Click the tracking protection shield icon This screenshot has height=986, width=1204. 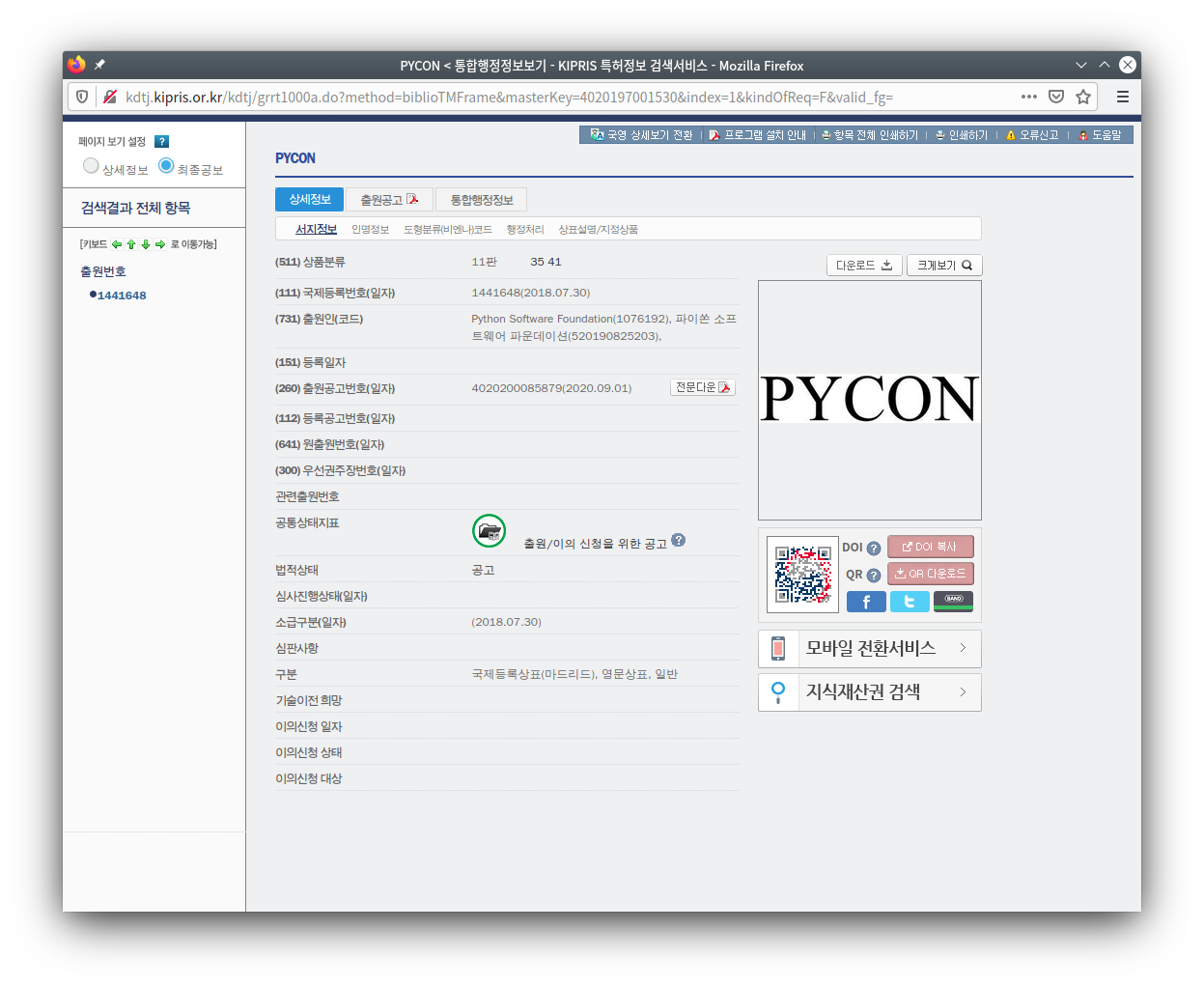click(82, 97)
